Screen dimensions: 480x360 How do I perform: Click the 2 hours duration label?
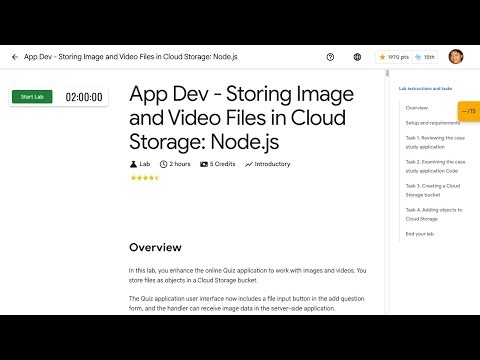(180, 164)
